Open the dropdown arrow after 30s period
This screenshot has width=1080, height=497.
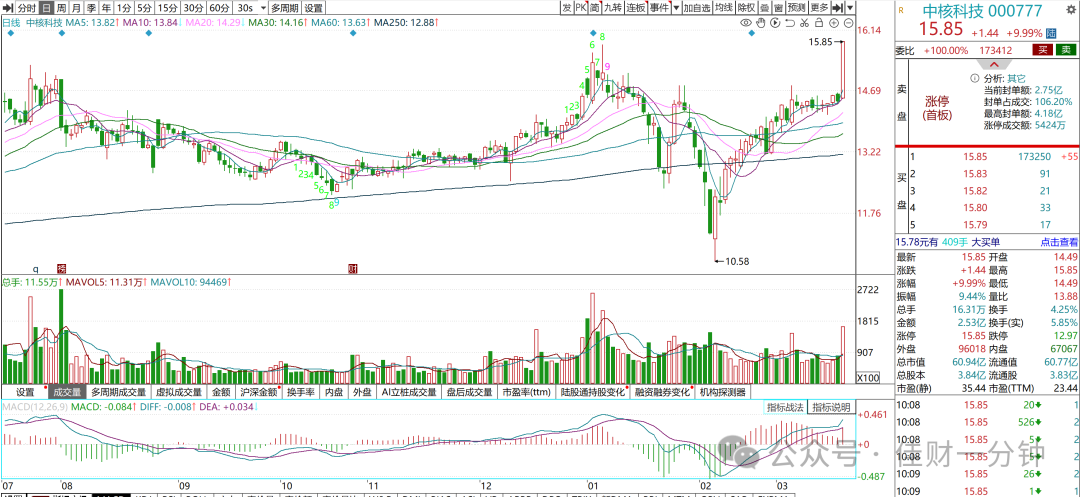pos(264,8)
